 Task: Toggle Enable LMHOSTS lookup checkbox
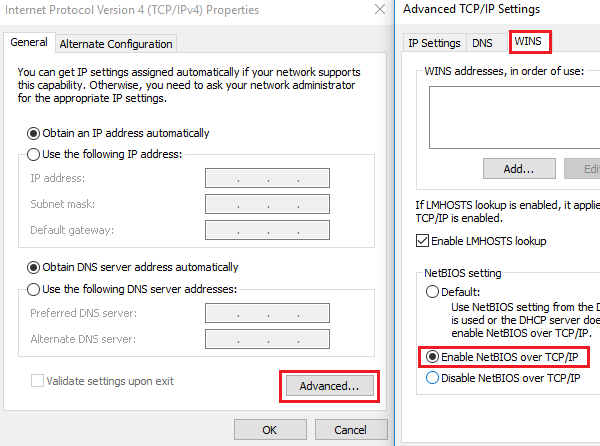(422, 241)
